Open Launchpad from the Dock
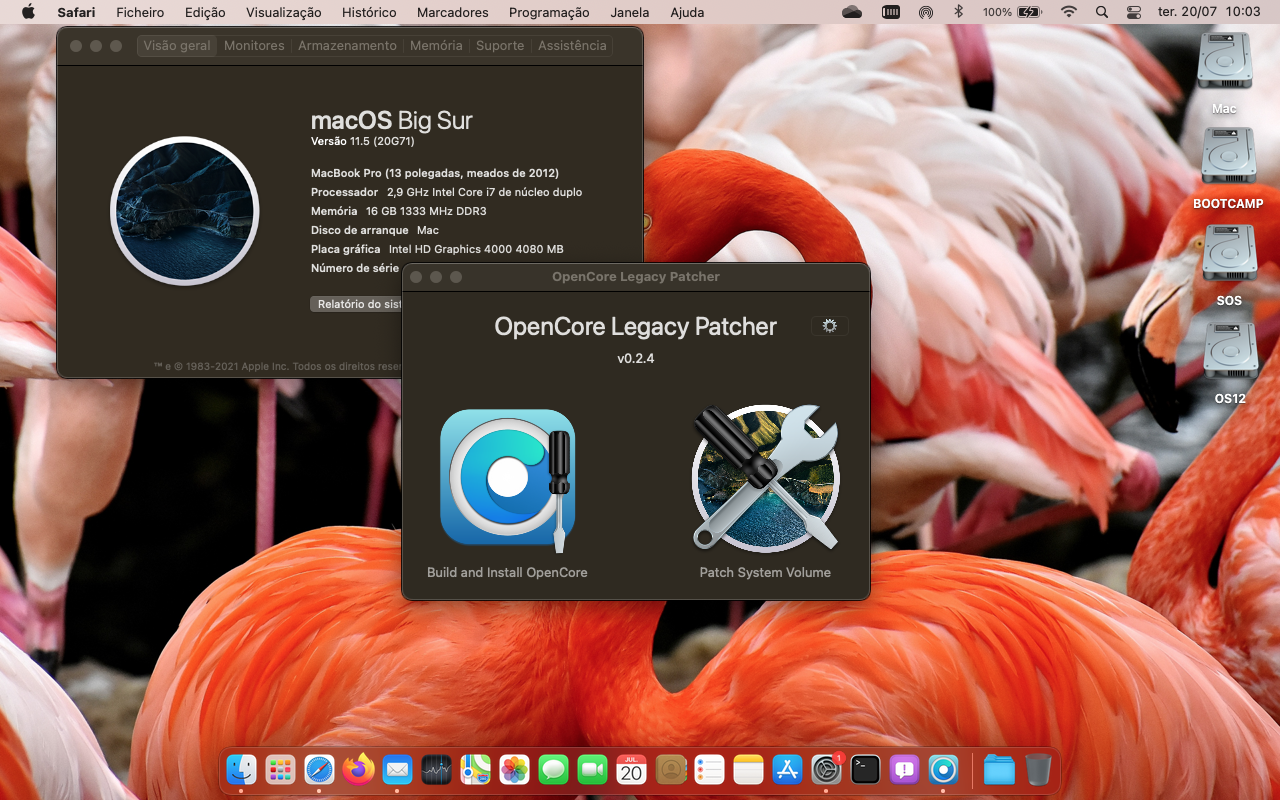Screen dimensions: 1280x800 pos(280,769)
